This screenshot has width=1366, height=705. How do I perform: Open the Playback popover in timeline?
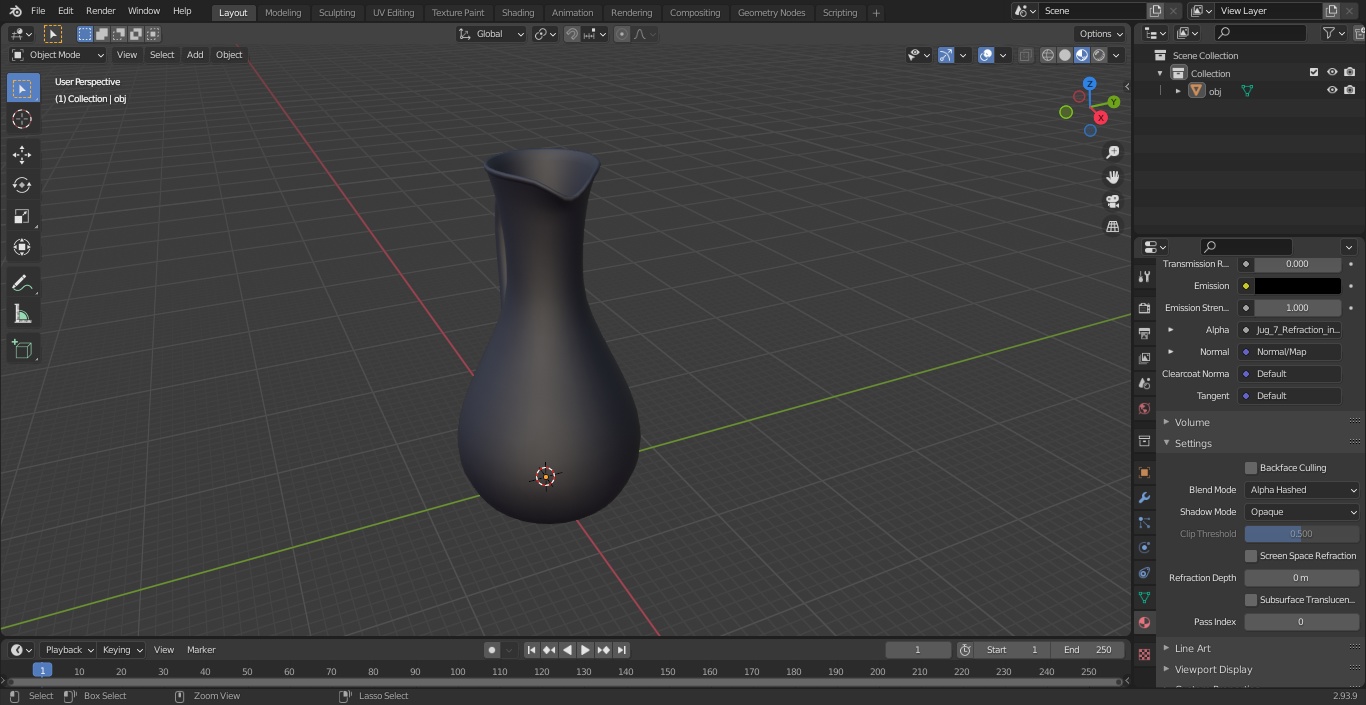69,650
